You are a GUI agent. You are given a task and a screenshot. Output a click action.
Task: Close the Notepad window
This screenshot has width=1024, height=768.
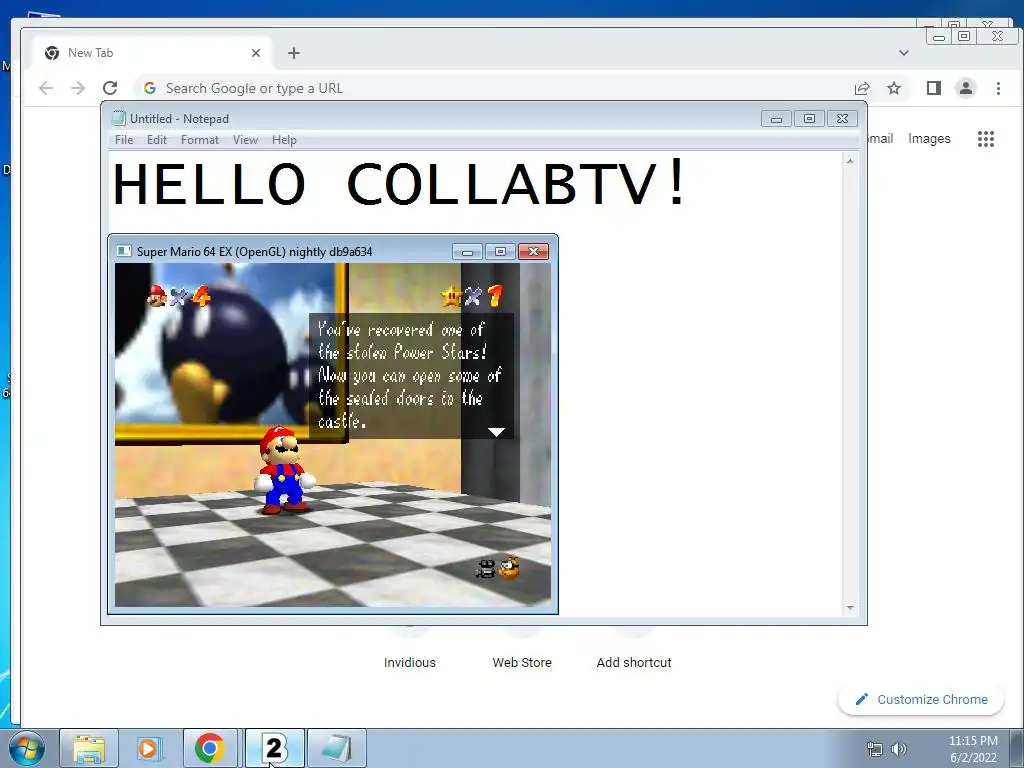(842, 119)
